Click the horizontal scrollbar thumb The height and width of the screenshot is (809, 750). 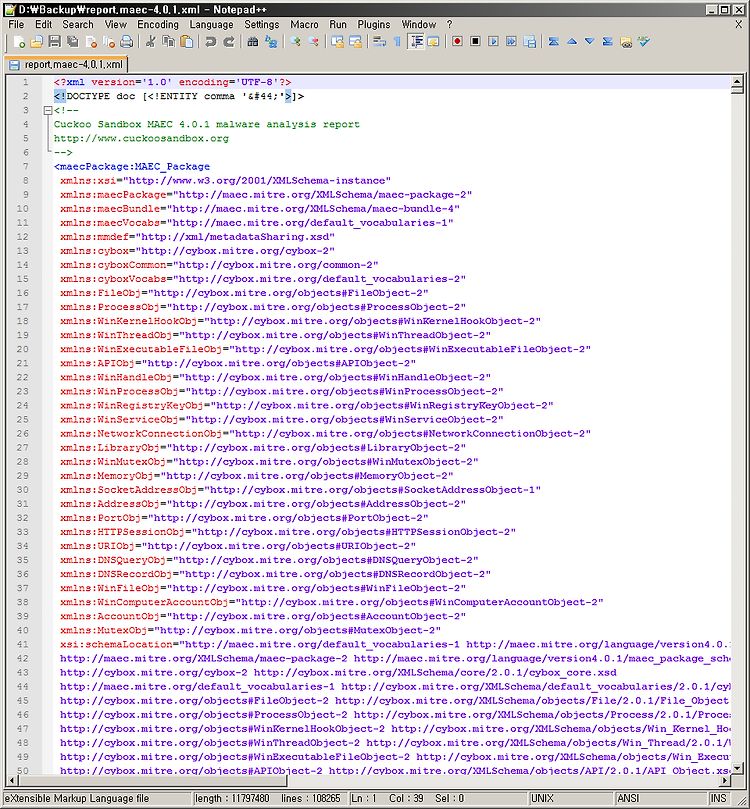pos(152,781)
